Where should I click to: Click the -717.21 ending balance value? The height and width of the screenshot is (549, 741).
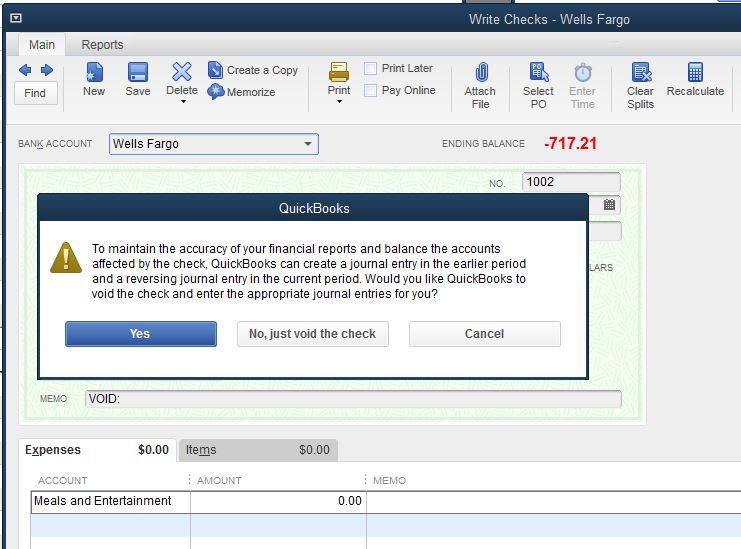tap(570, 143)
